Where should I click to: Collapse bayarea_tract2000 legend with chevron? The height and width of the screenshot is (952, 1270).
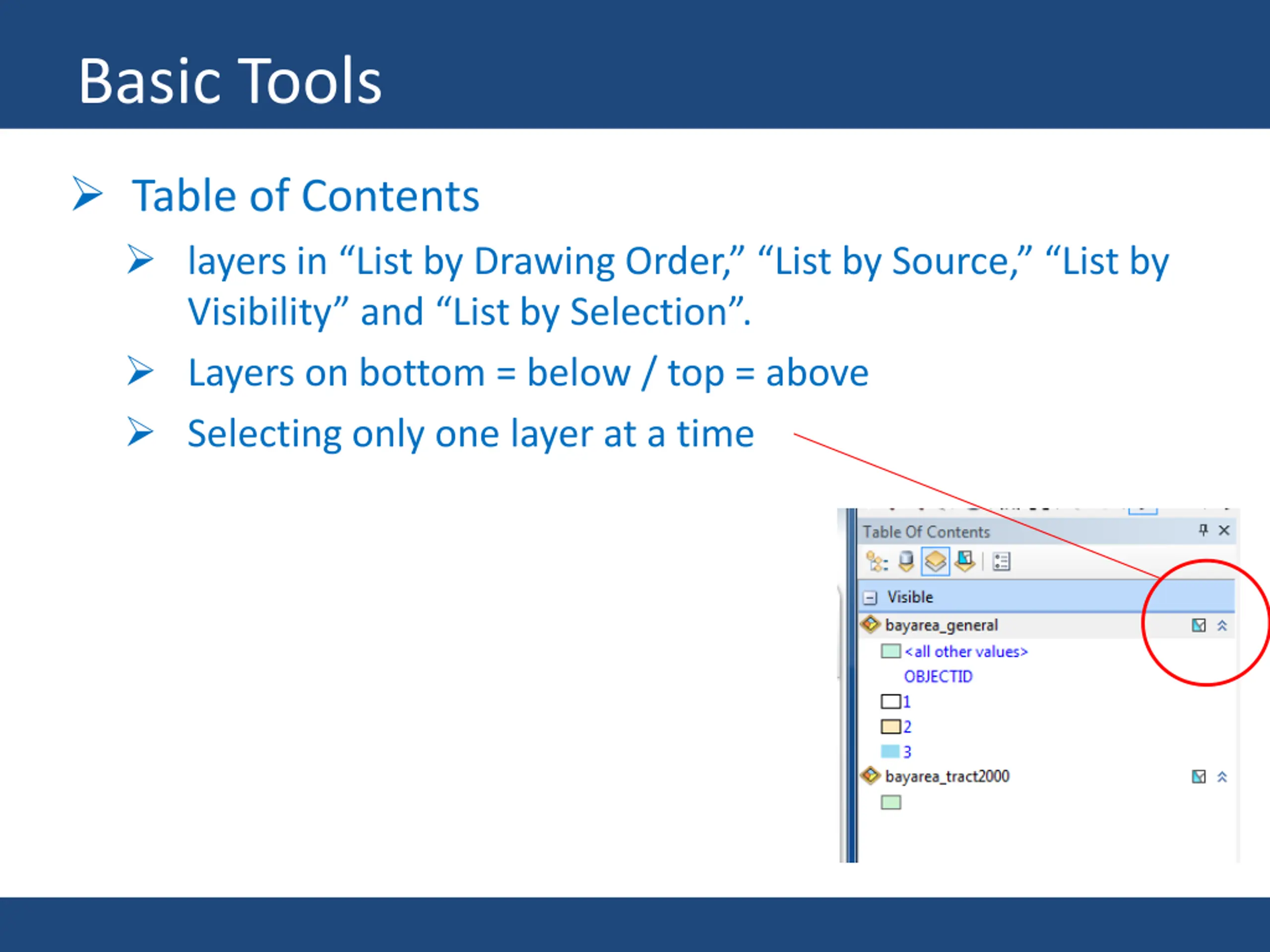(1222, 777)
